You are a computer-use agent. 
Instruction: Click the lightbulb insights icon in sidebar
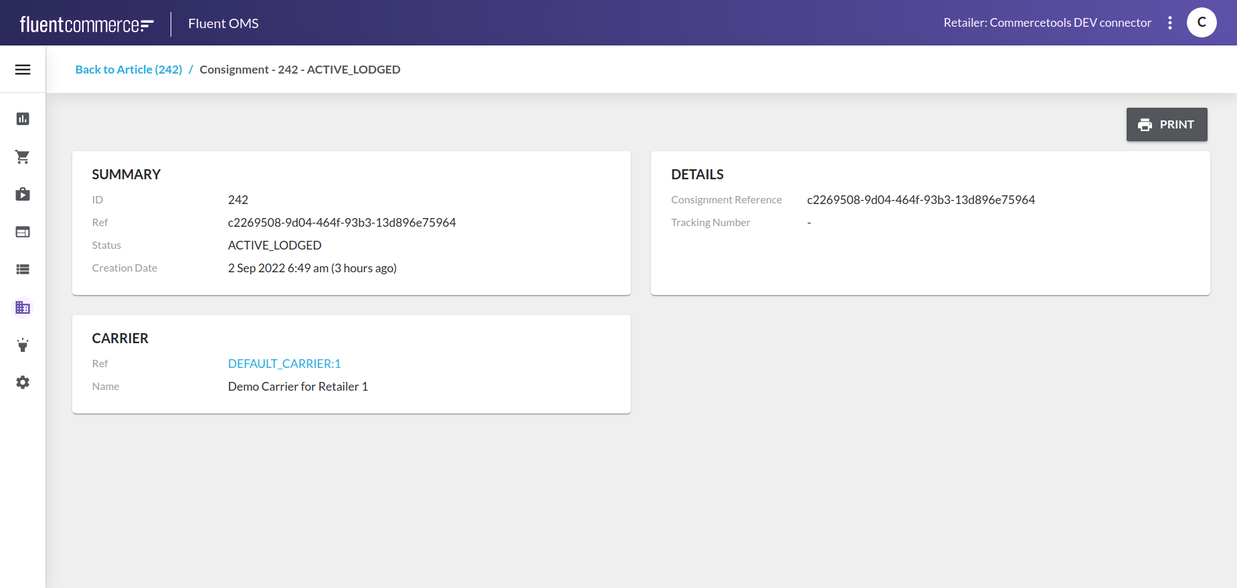[22, 345]
